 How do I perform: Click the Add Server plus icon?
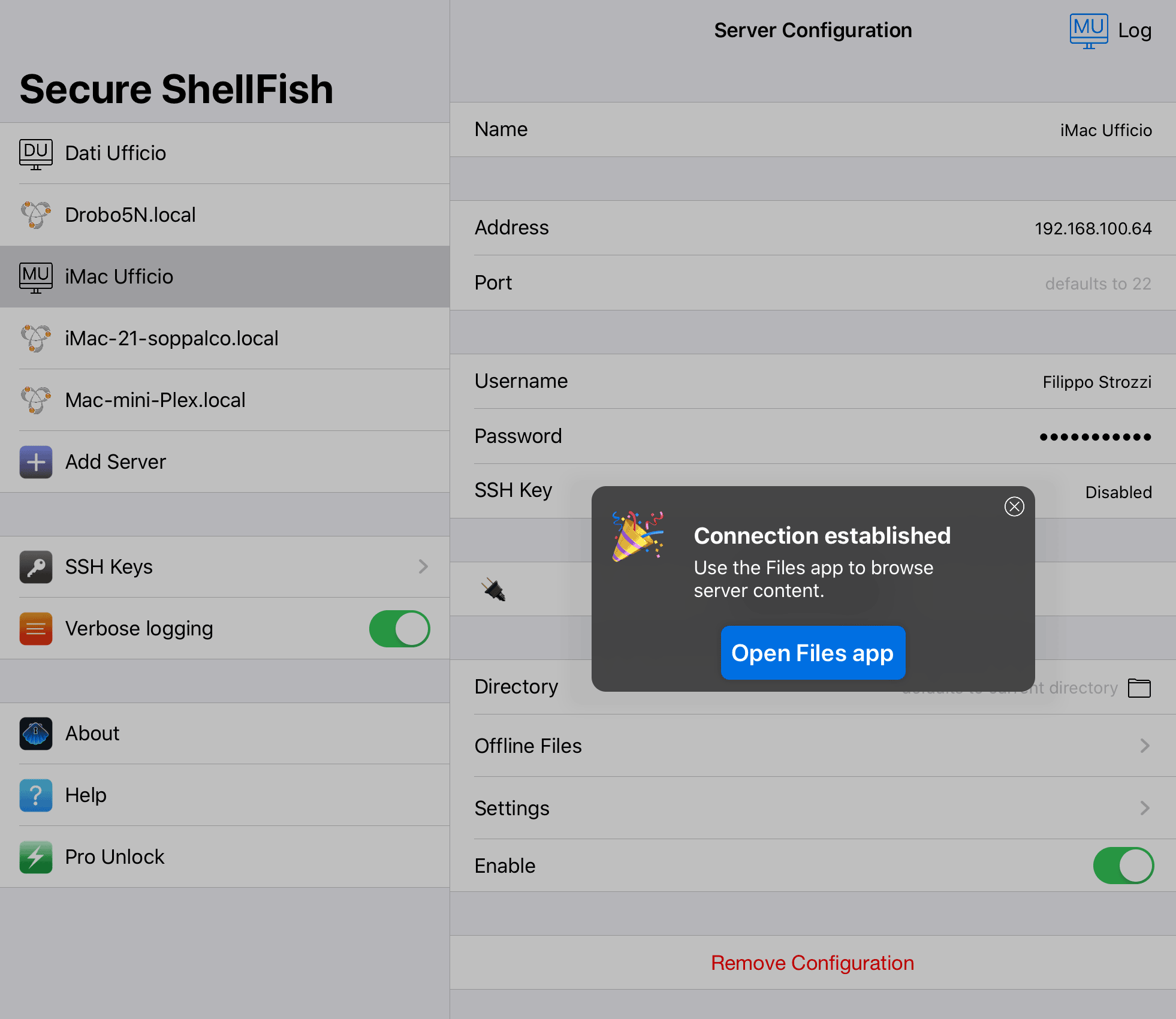36,462
